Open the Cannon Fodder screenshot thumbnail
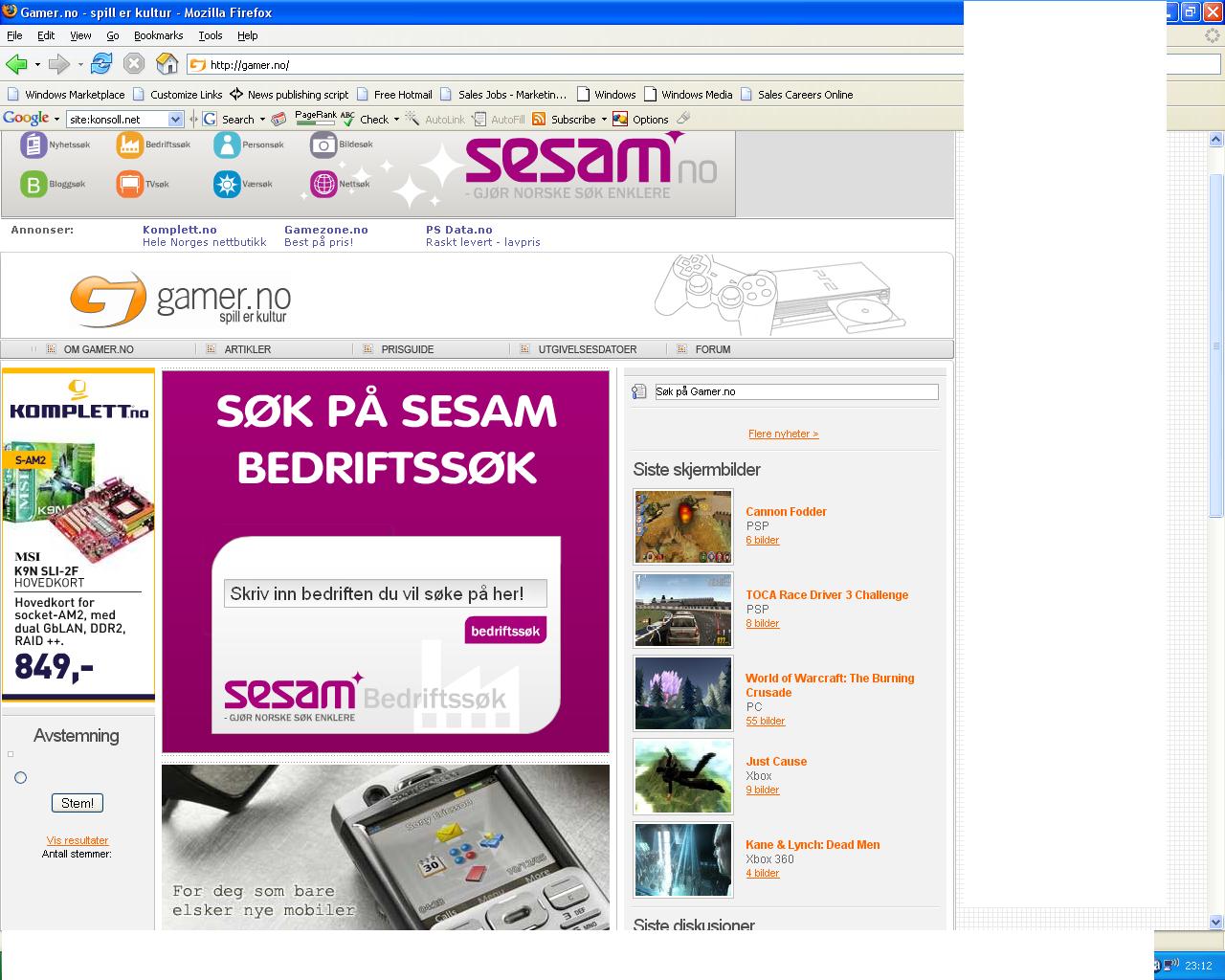This screenshot has height=980, width=1225. point(683,526)
